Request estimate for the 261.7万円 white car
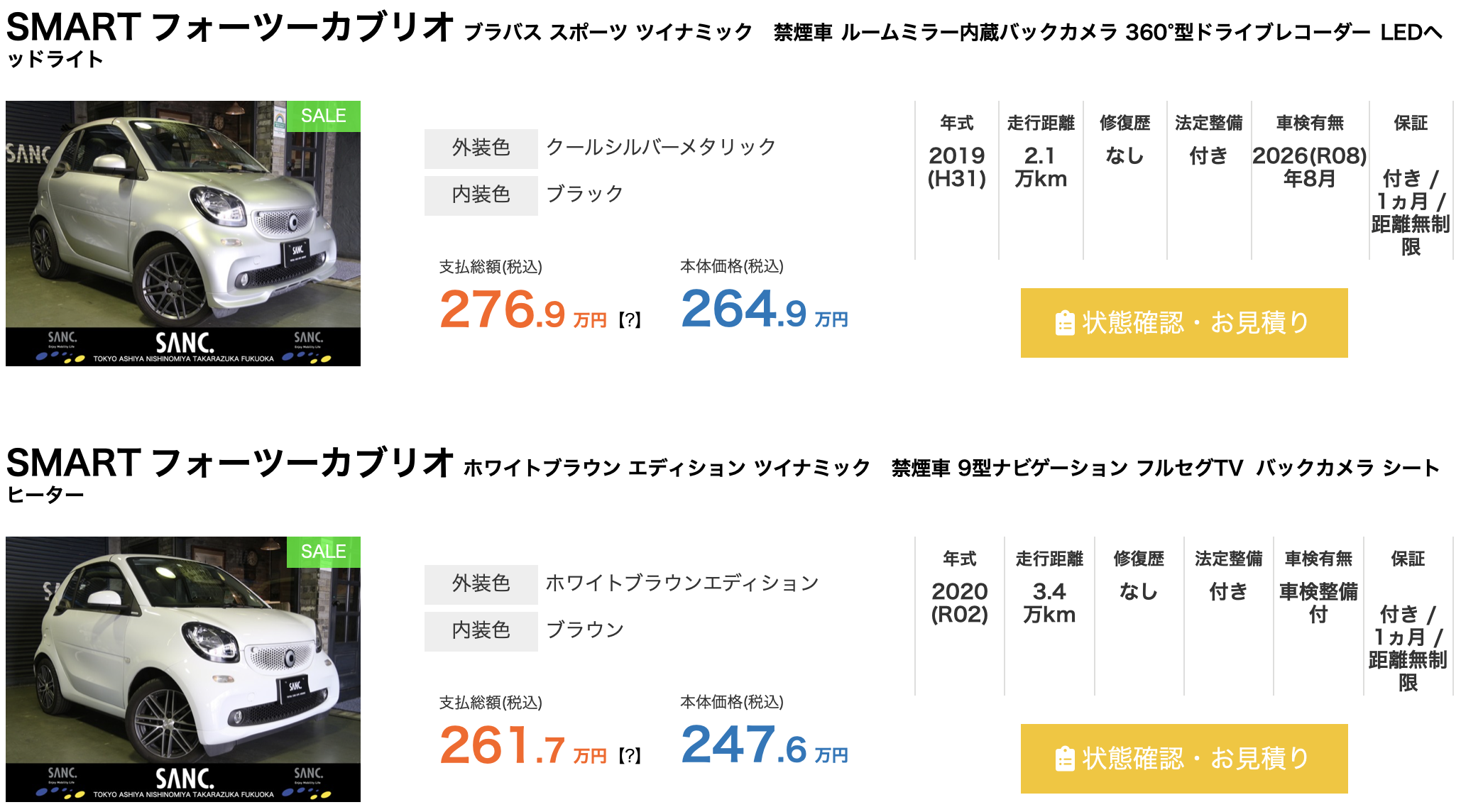 [x=1184, y=759]
